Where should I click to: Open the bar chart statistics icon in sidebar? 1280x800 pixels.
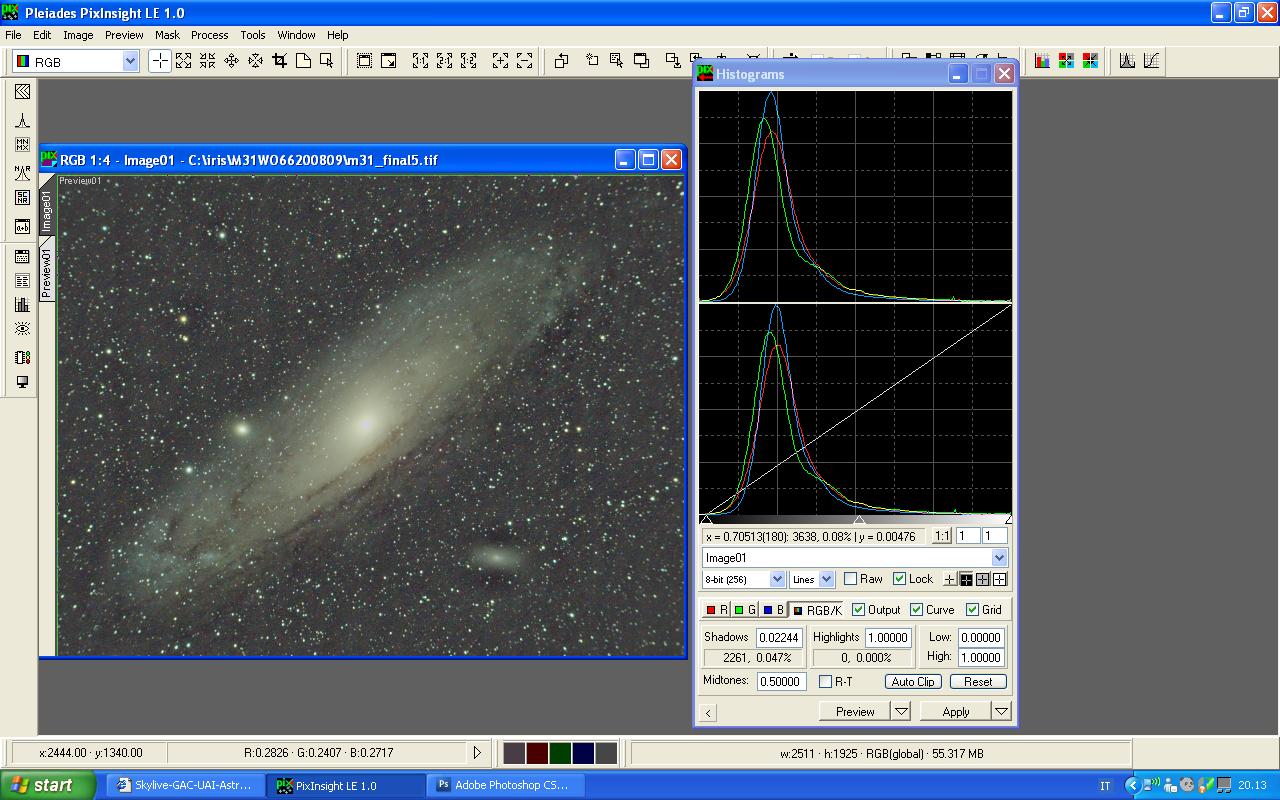point(22,305)
